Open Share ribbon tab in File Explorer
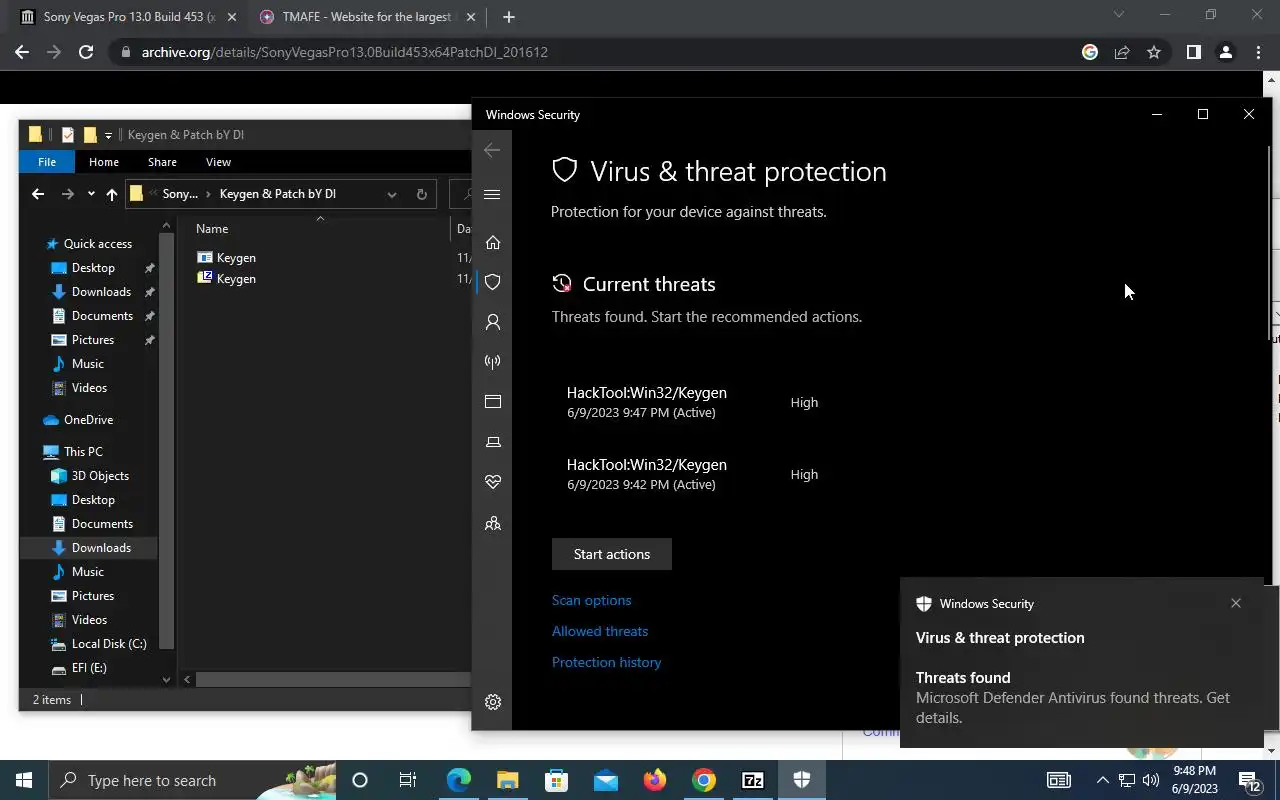The height and width of the screenshot is (800, 1280). (162, 162)
